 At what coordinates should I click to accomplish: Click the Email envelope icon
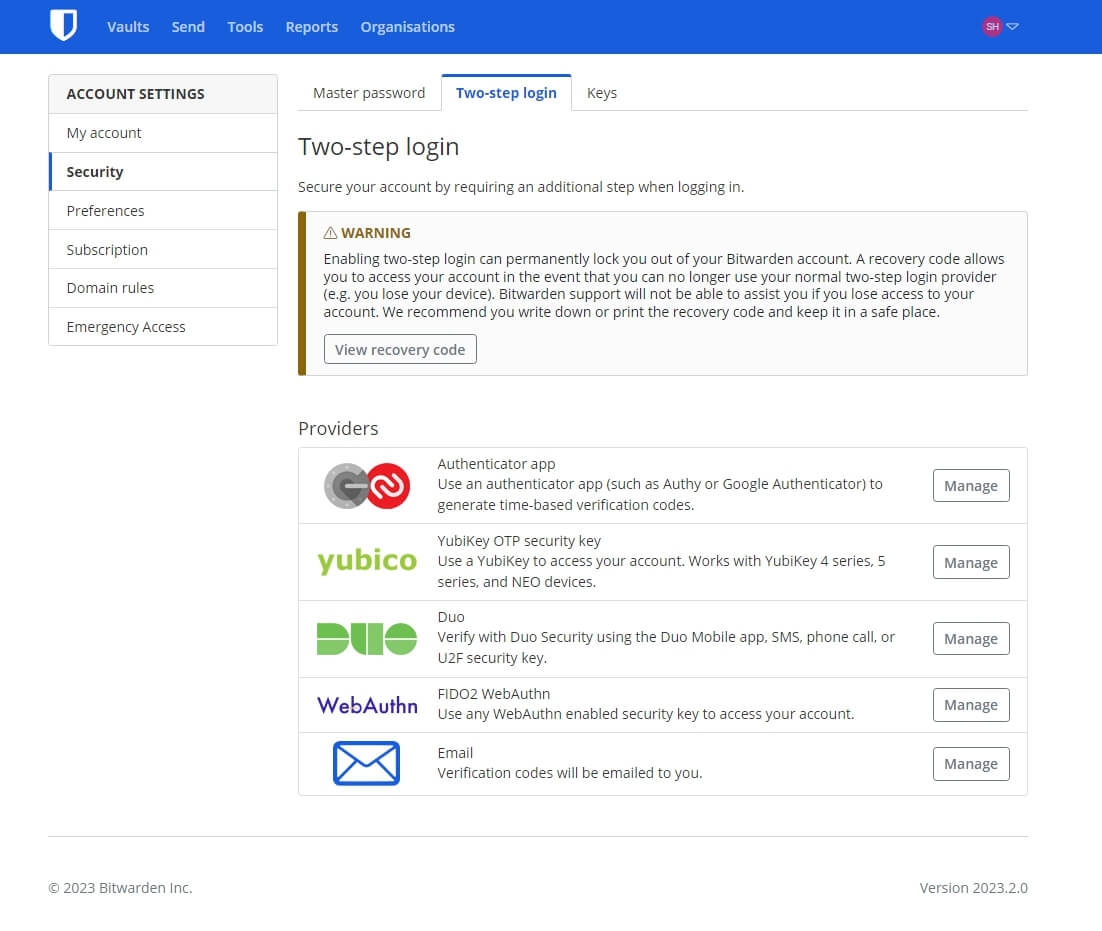click(366, 763)
